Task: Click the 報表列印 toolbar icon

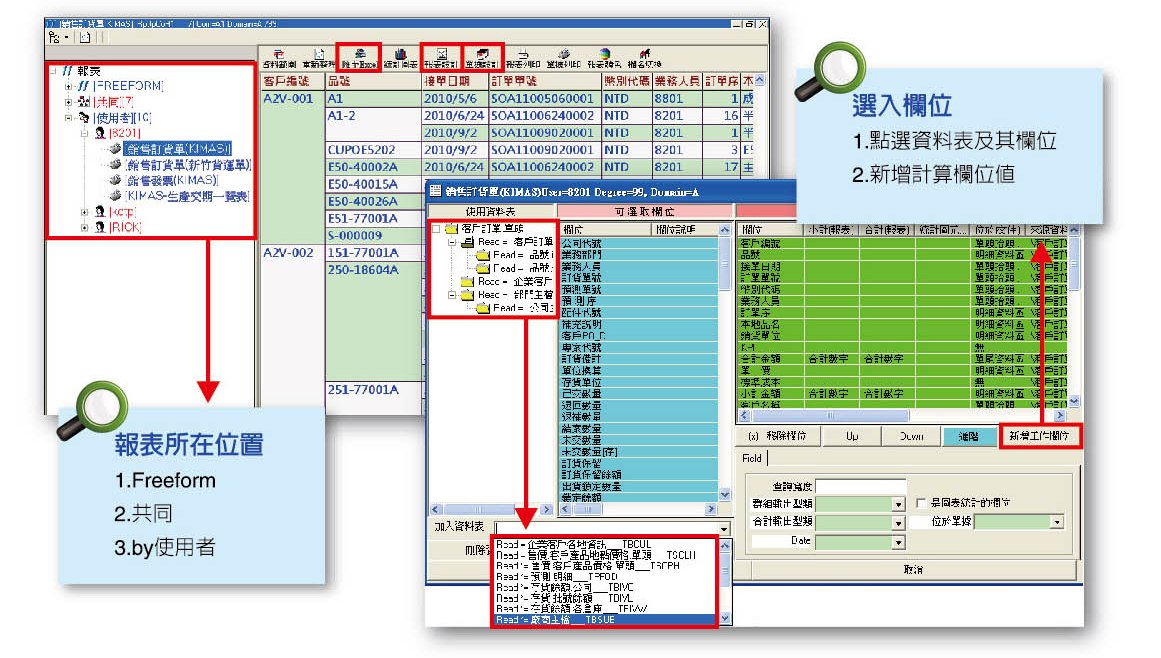Action: click(522, 56)
